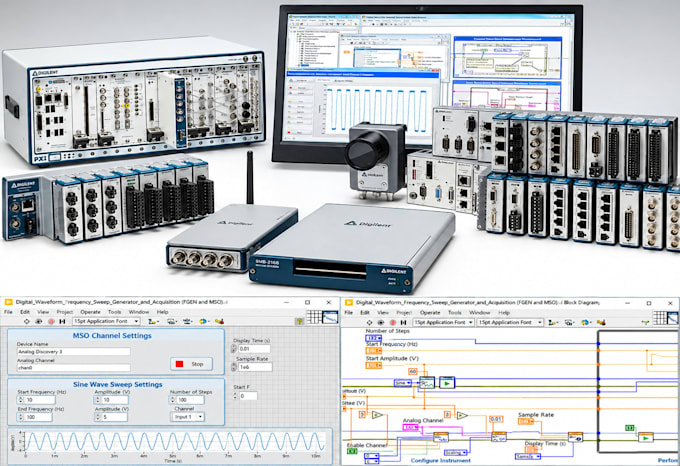Click VI icon thumbnail on front panel window
This screenshot has width=680, height=466.
tap(330, 317)
